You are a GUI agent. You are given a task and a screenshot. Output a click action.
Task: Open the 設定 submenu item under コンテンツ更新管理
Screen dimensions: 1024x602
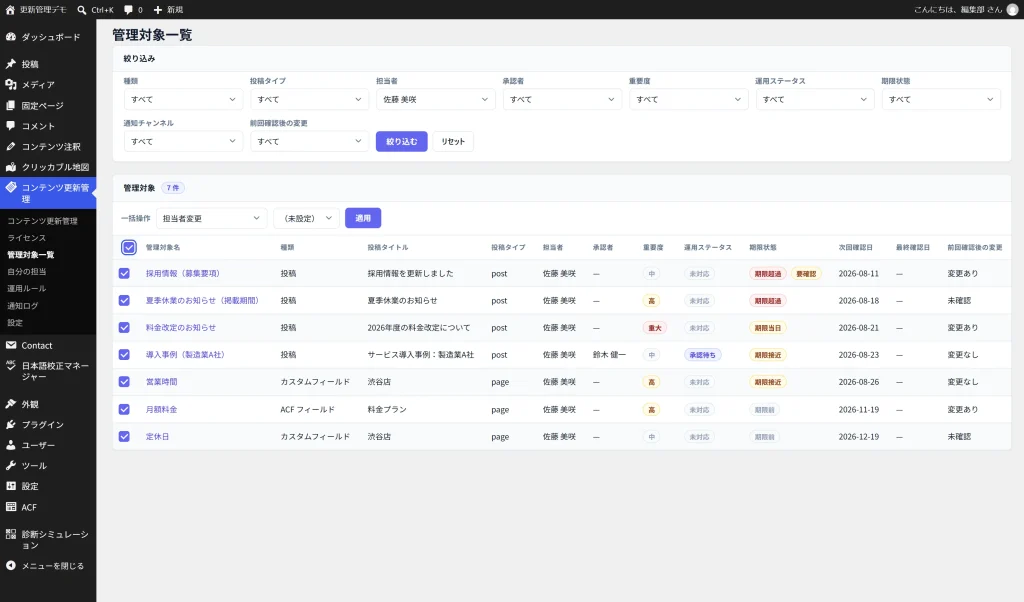click(15, 323)
